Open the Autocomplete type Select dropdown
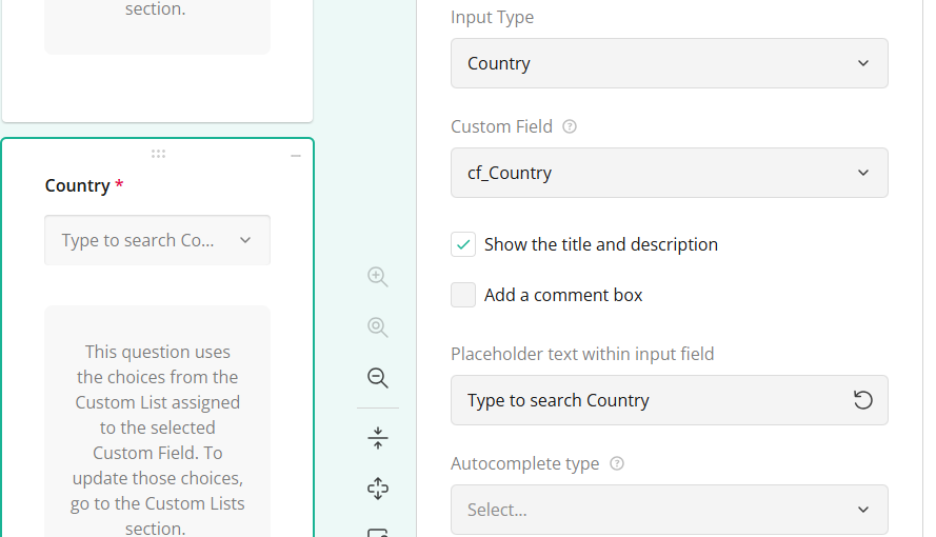This screenshot has height=537, width=936. [669, 510]
